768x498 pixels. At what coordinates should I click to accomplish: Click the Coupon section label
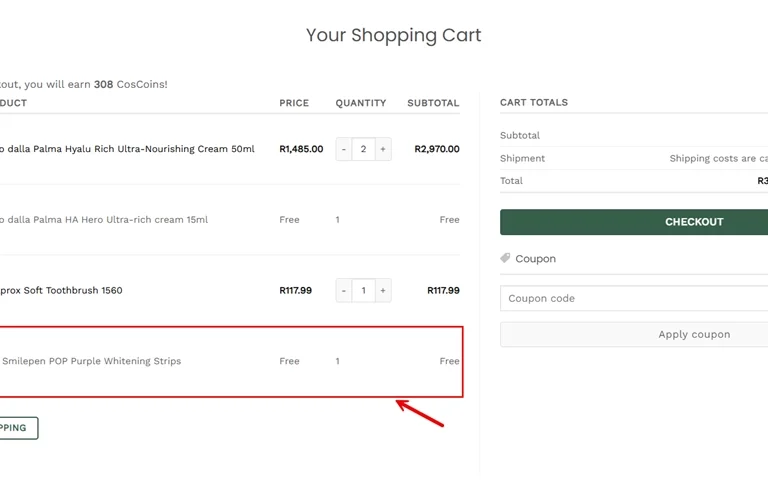point(535,259)
